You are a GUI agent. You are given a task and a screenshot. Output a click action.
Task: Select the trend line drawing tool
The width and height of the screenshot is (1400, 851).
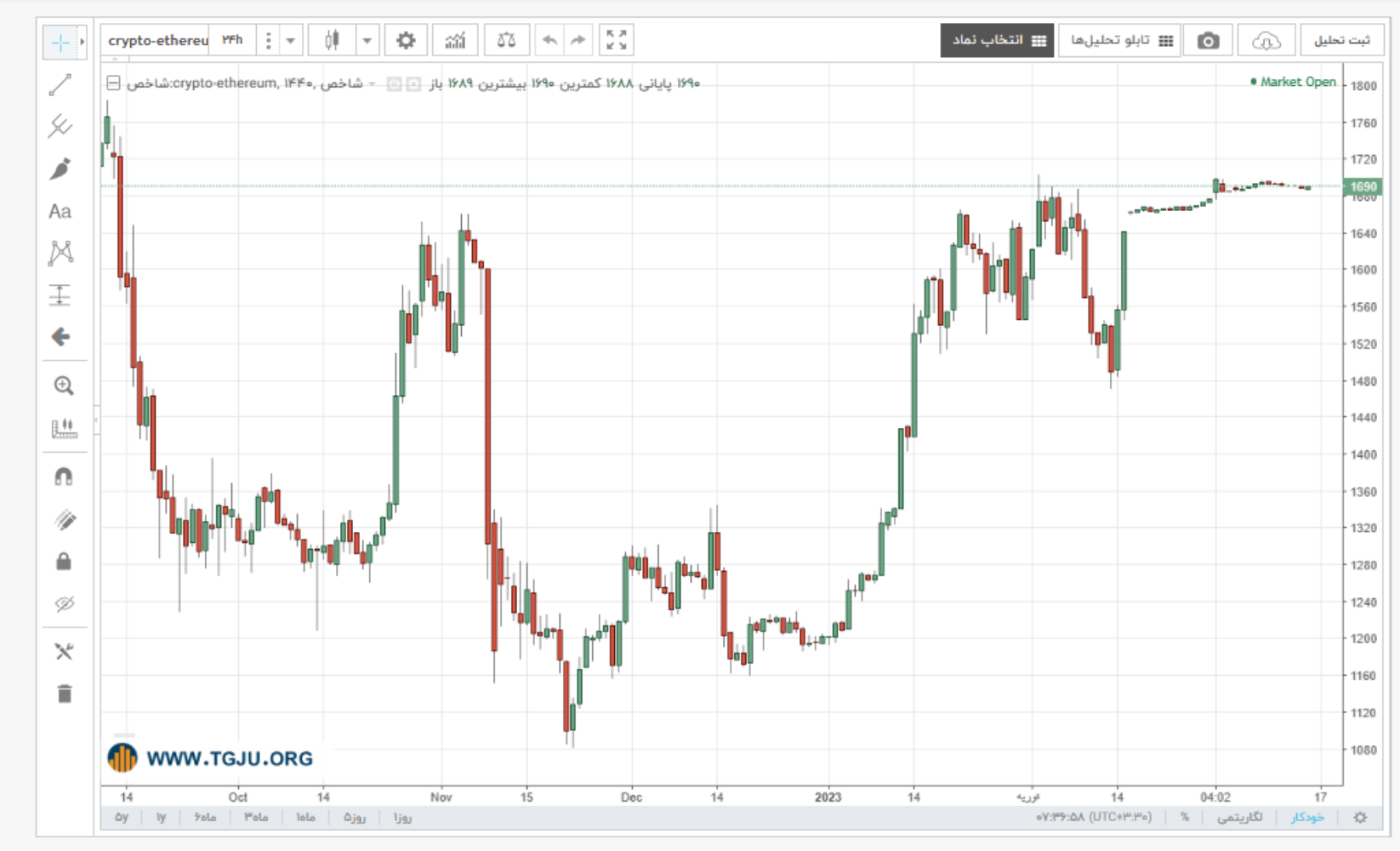[x=60, y=85]
